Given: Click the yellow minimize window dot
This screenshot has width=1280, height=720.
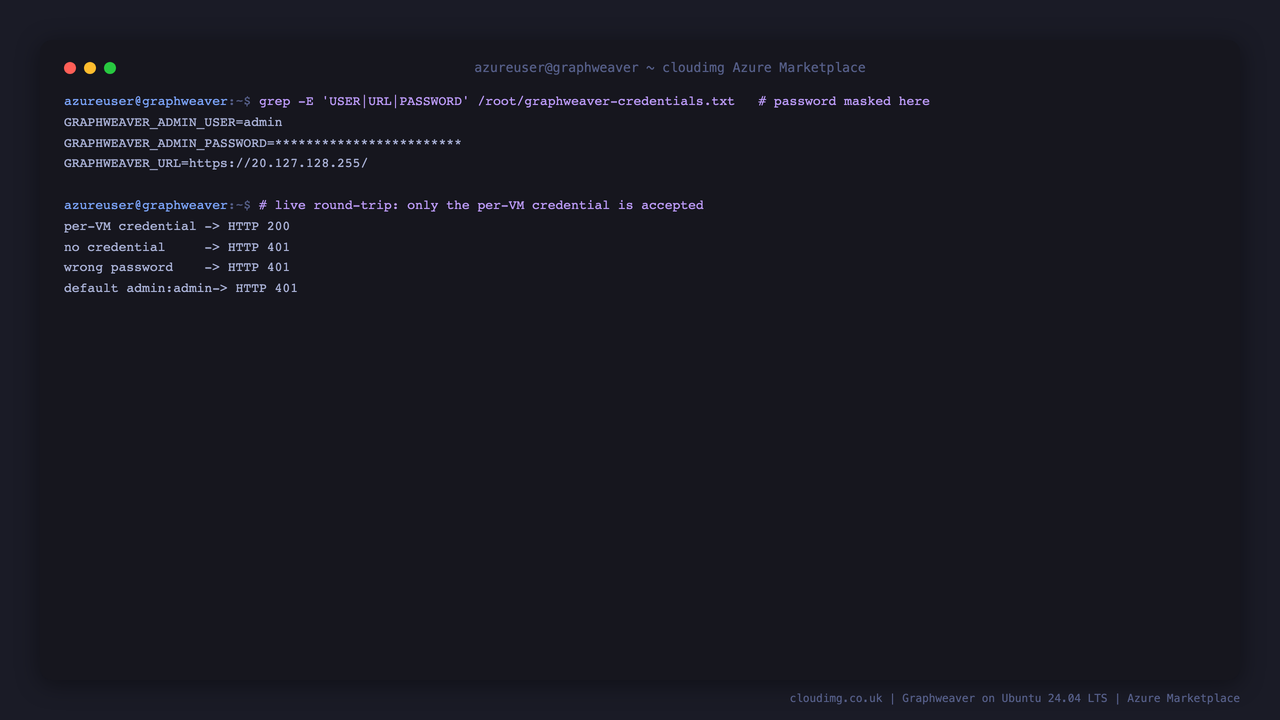Looking at the screenshot, I should point(90,68).
